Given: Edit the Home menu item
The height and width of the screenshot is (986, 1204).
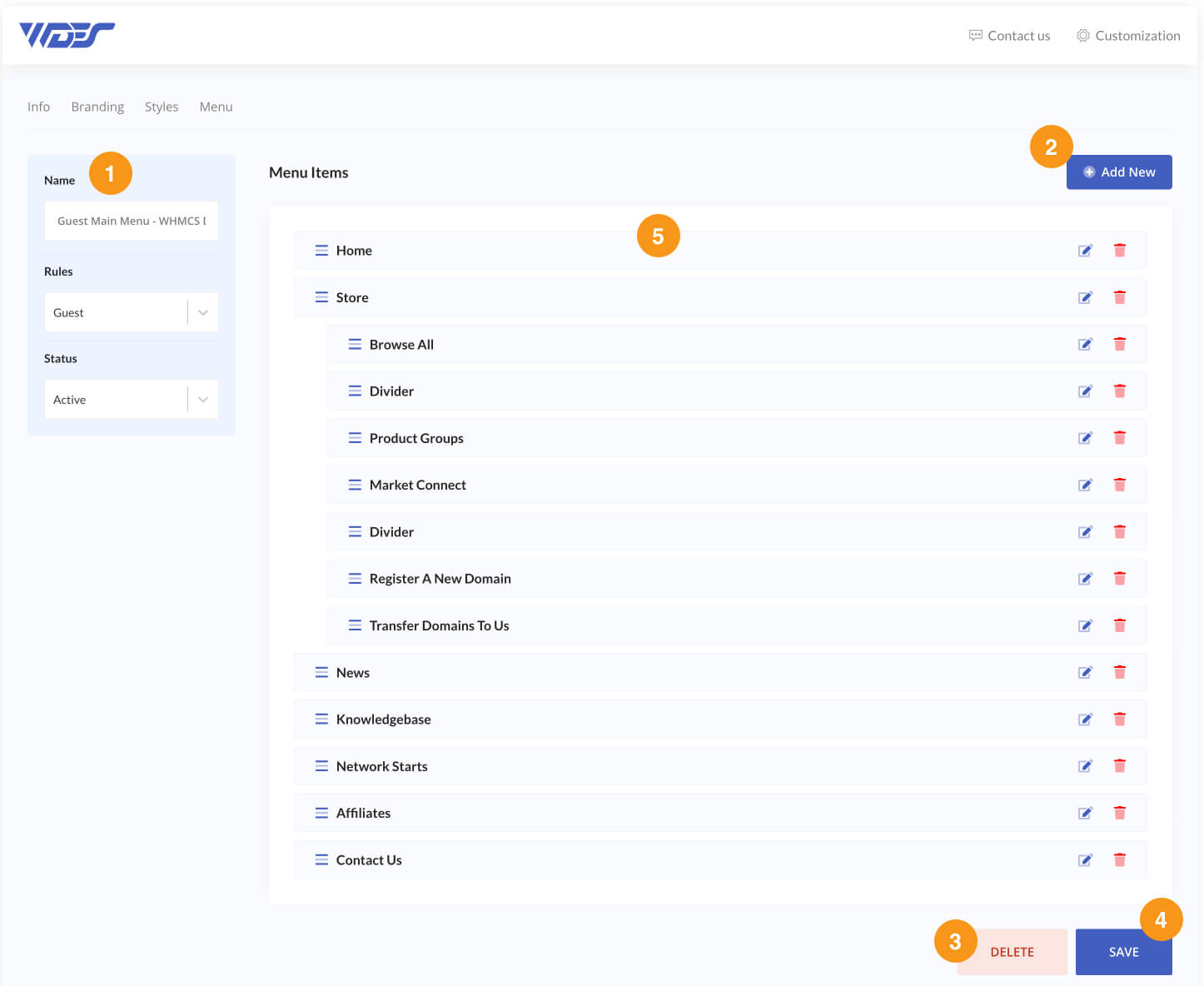Looking at the screenshot, I should point(1085,250).
